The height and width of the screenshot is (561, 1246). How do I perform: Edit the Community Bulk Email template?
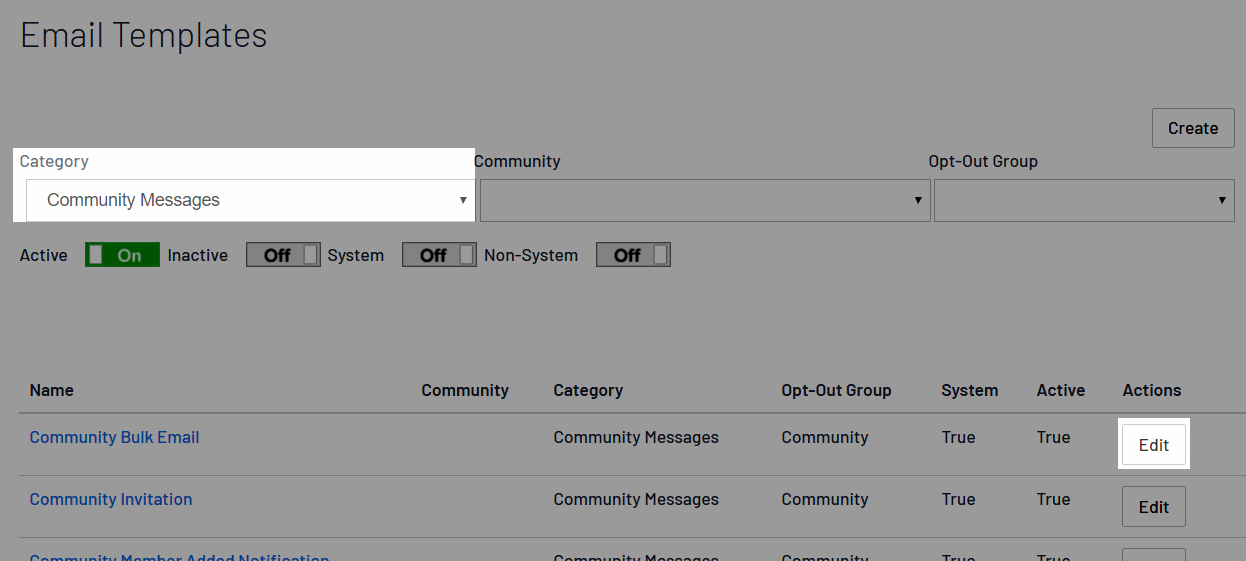pos(1154,445)
